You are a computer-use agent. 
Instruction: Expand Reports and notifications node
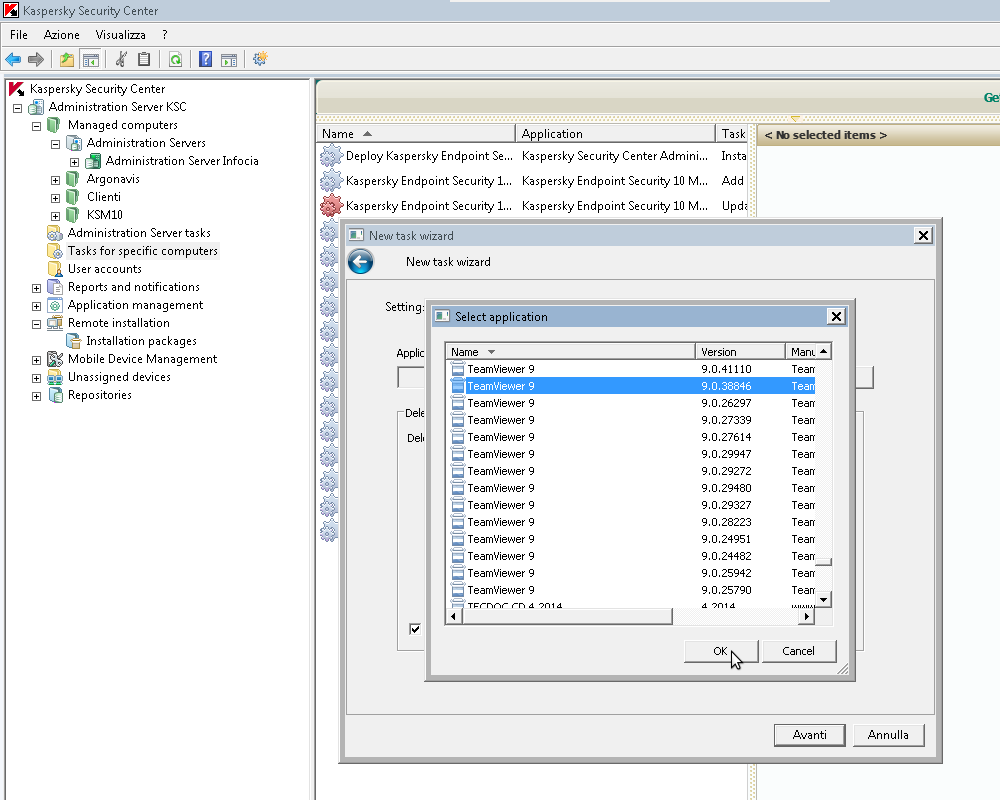coord(36,288)
